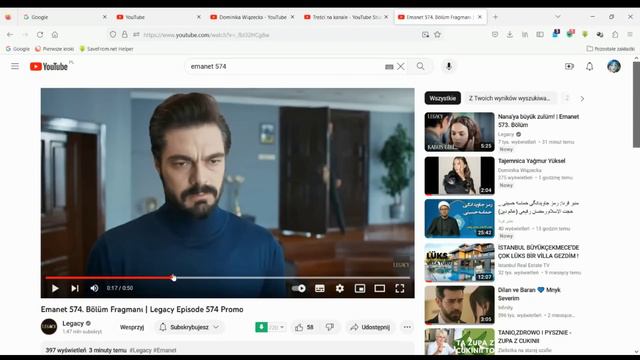This screenshot has width=640, height=360.
Task: Open the YouTube hamburger guide menu
Action: (x=15, y=66)
